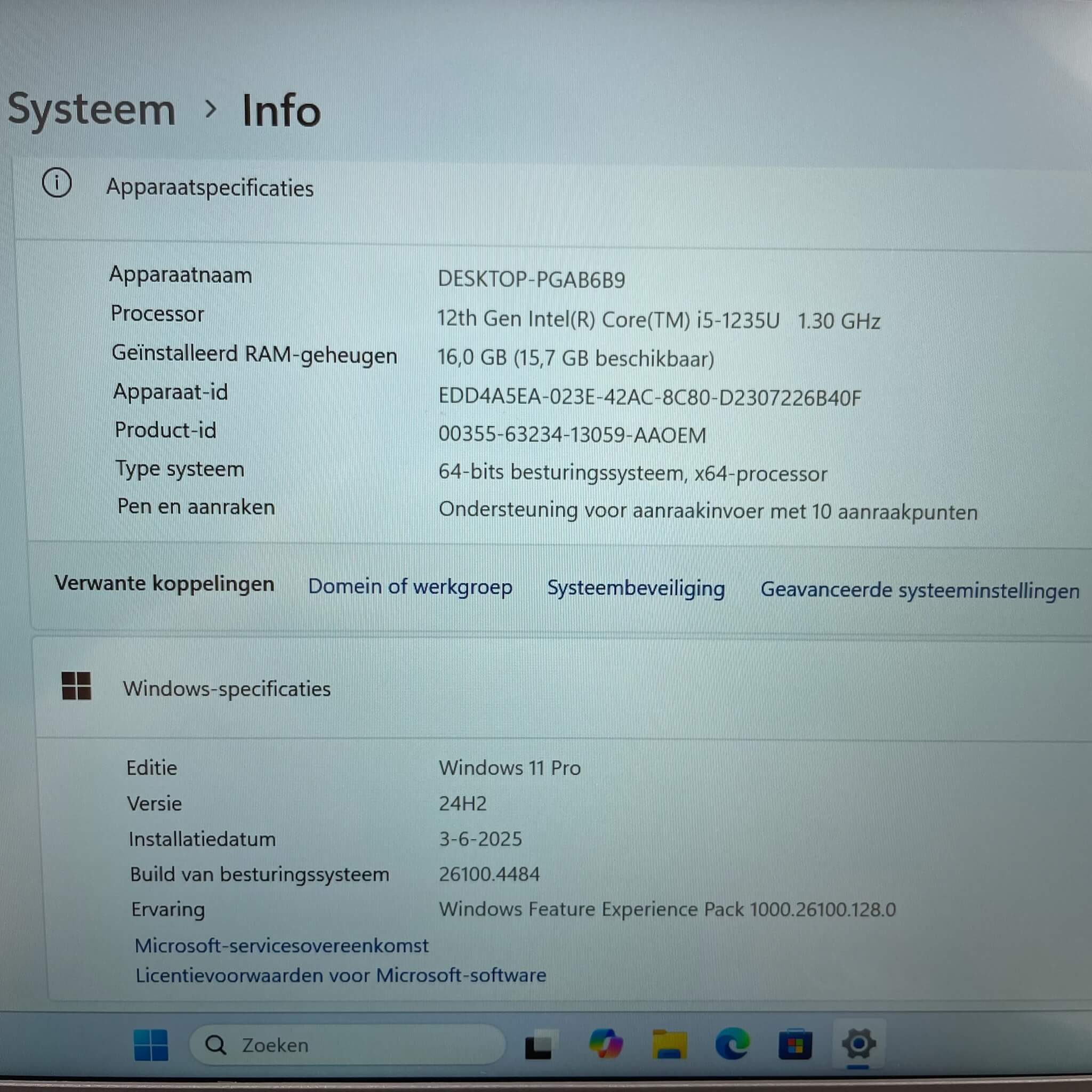Click the Processor label

tap(157, 314)
